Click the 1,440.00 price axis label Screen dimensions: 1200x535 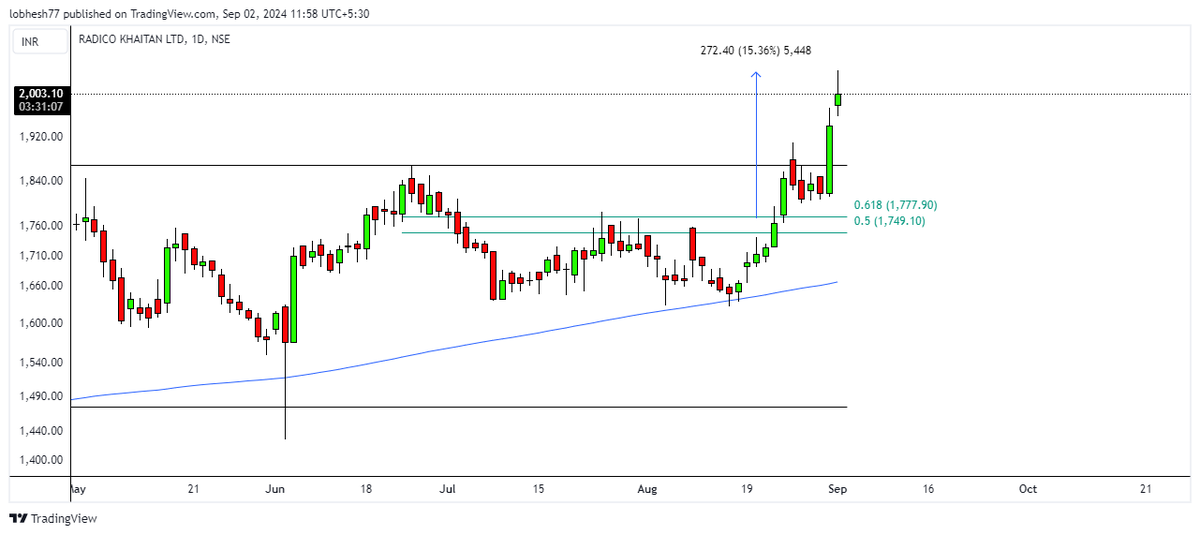(x=43, y=431)
